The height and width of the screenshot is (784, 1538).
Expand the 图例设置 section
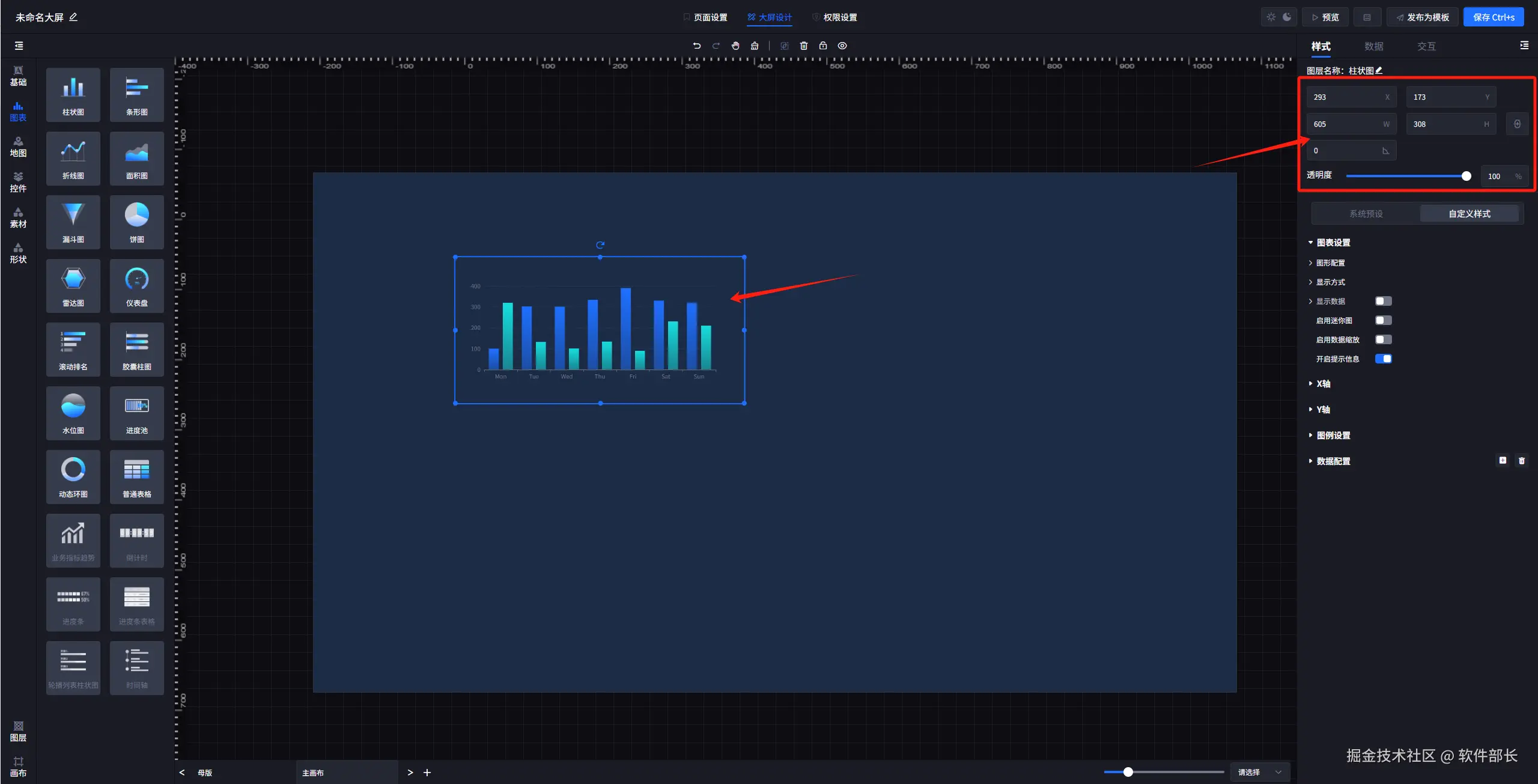(1333, 436)
